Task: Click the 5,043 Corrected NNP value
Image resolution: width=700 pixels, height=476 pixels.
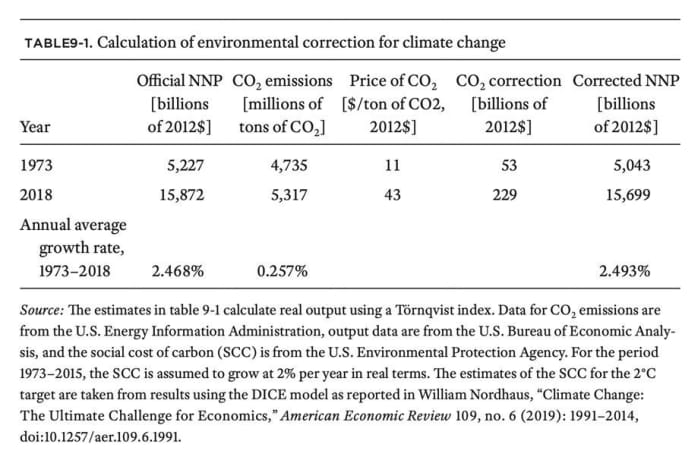Action: pyautogui.click(x=637, y=167)
